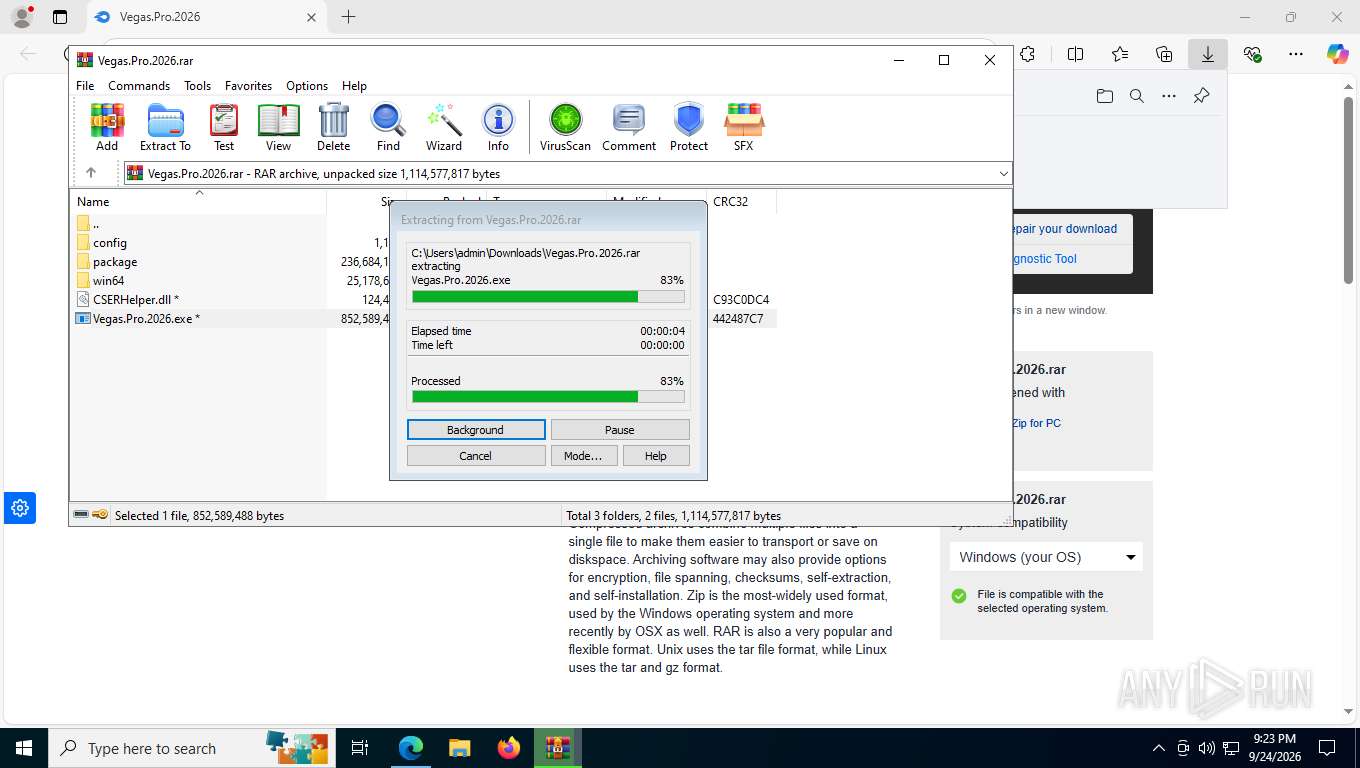Open the File menu
The image size is (1360, 768).
(85, 86)
